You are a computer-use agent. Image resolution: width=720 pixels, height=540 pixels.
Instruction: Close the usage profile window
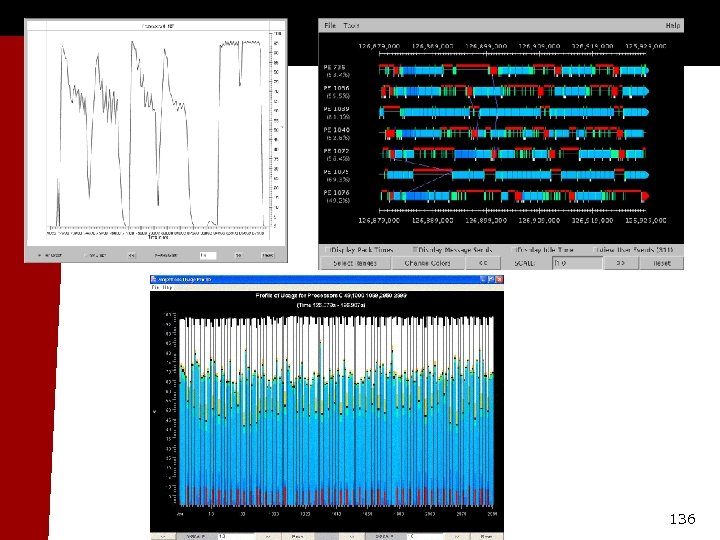[x=499, y=279]
